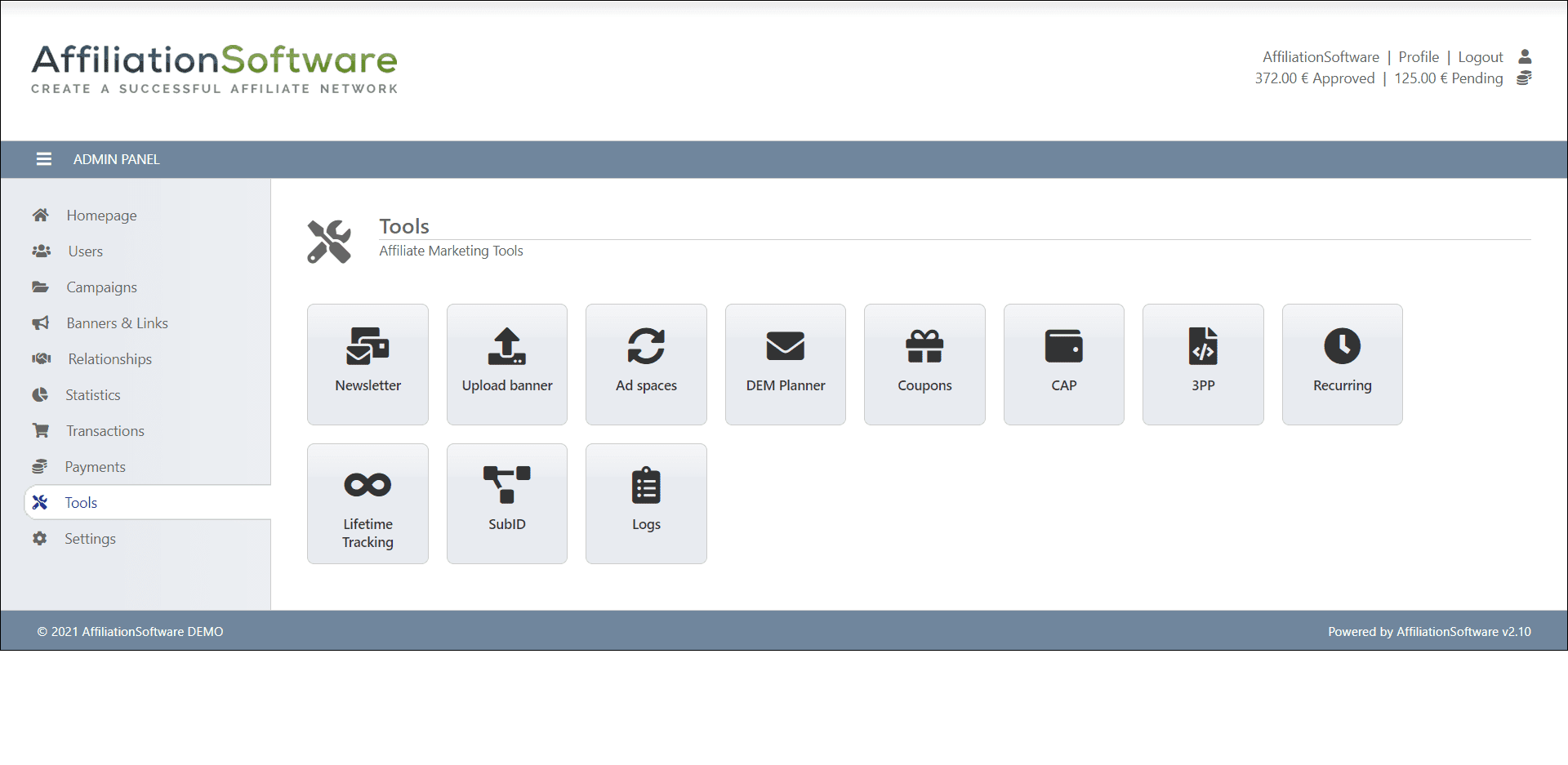This screenshot has width=1568, height=765.
Task: Open the Coupons gift icon tile
Action: point(924,364)
